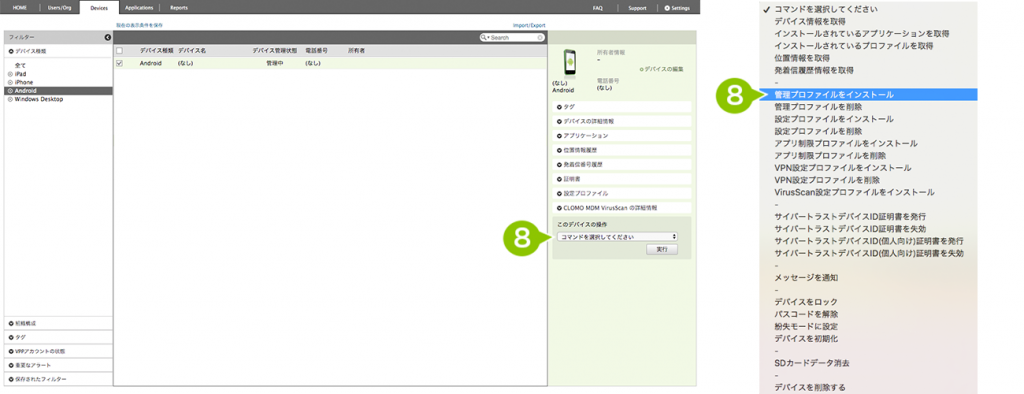Select VPN設定プロファイルをインストール menu entry

842,168
